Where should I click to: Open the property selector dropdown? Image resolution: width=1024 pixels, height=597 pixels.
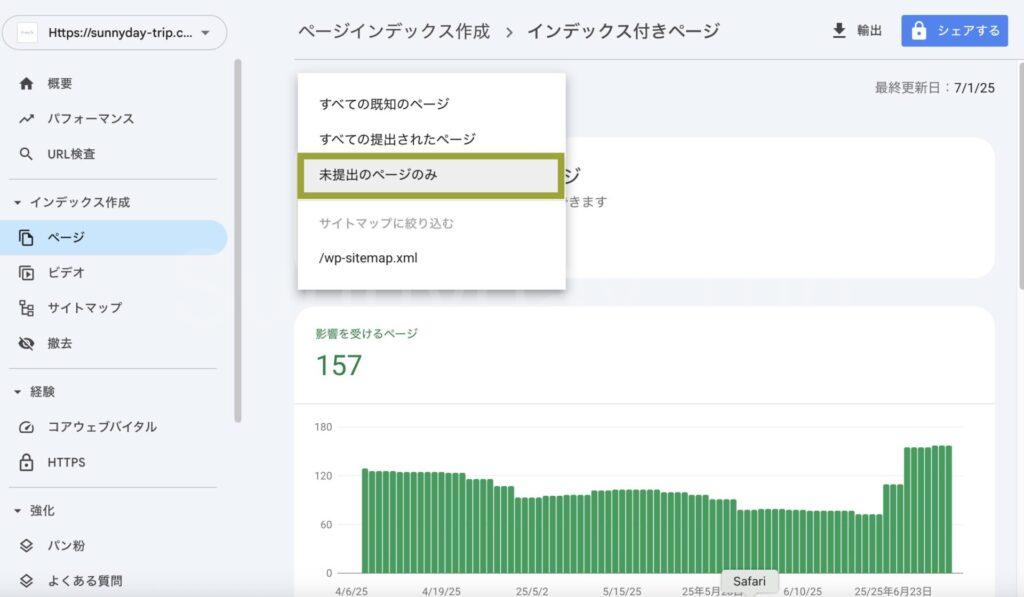point(114,33)
